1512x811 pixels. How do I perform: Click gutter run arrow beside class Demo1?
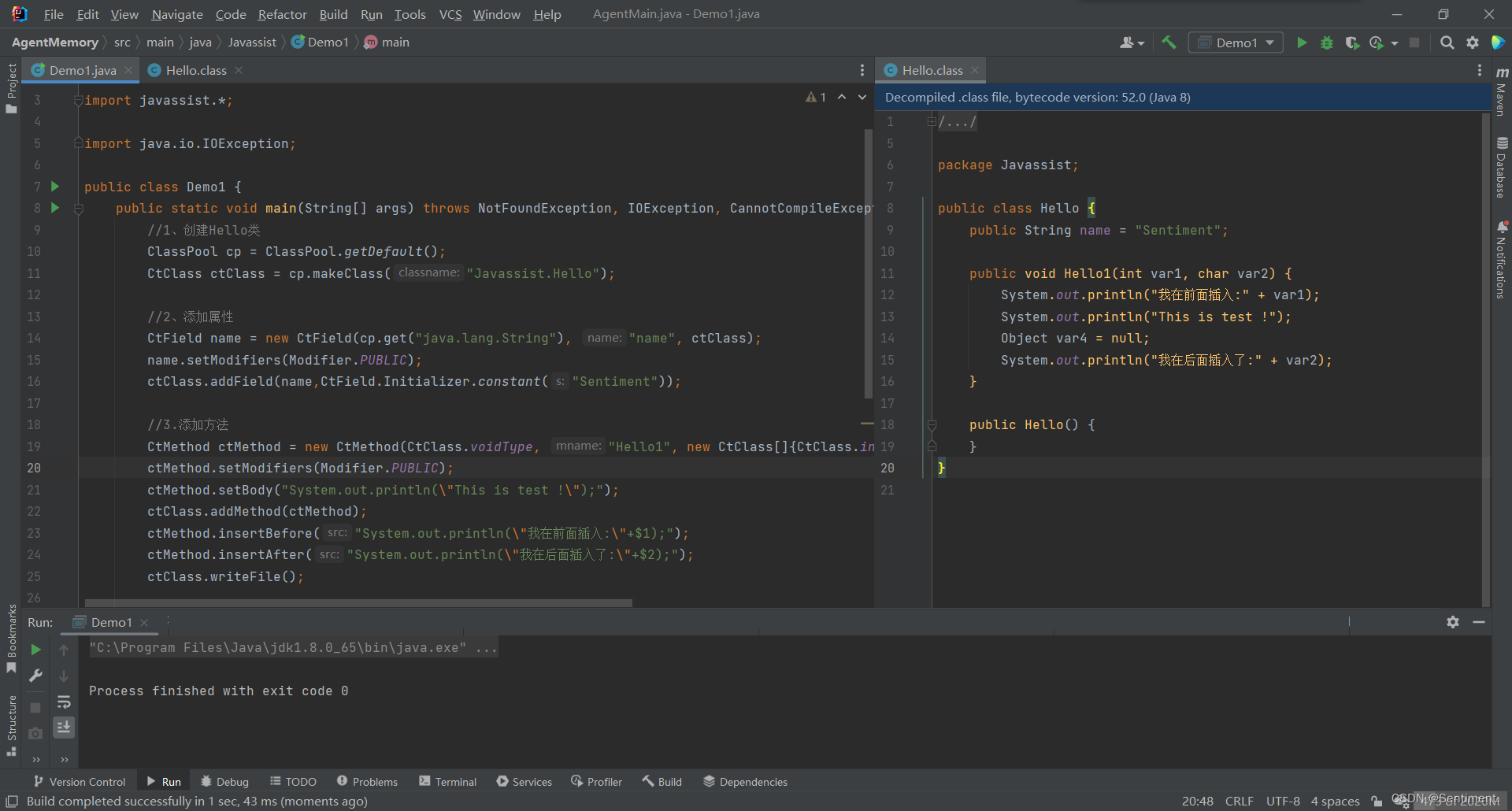[55, 187]
